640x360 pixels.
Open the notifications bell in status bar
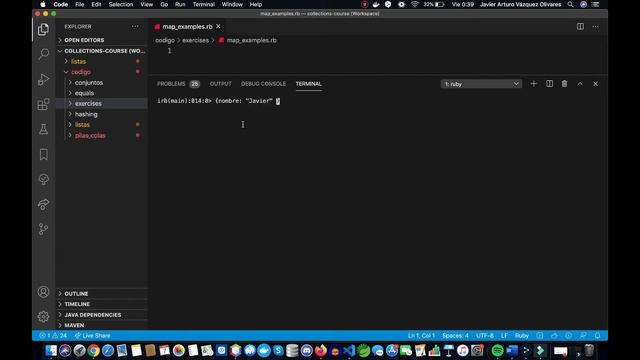pyautogui.click(x=598, y=336)
